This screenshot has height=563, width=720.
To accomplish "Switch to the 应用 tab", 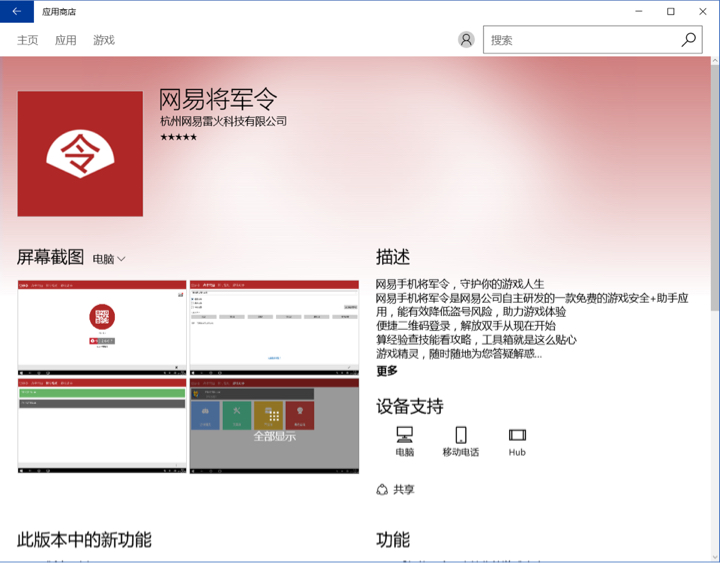I will [66, 40].
